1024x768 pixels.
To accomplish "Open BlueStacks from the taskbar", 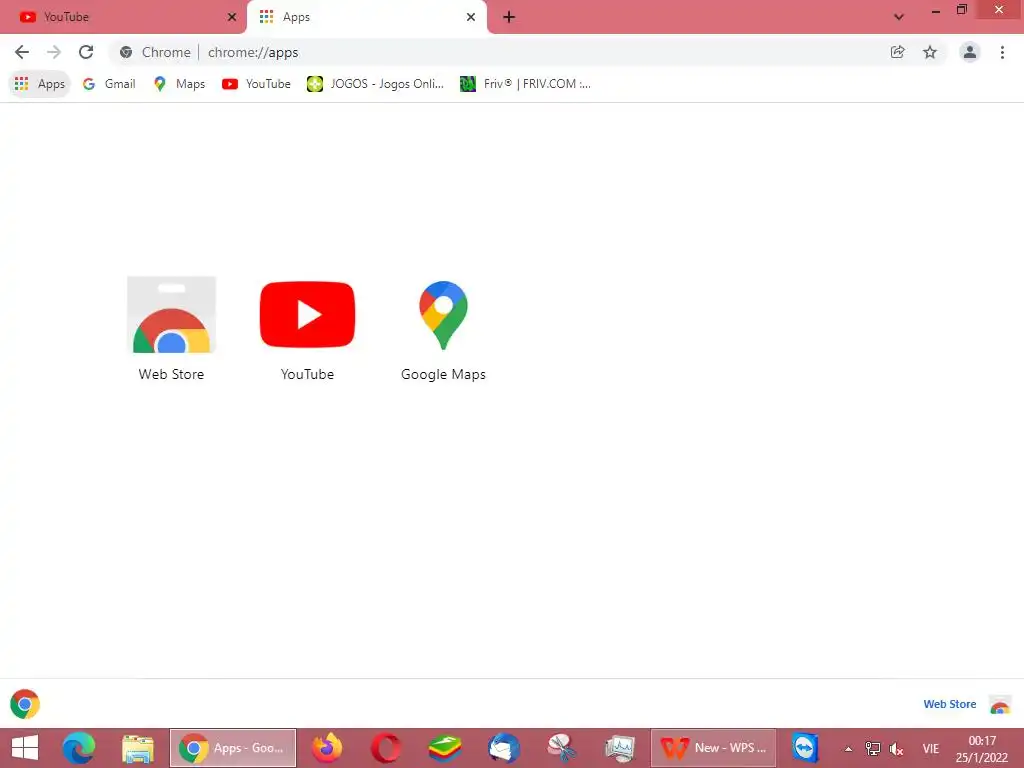I will [445, 748].
